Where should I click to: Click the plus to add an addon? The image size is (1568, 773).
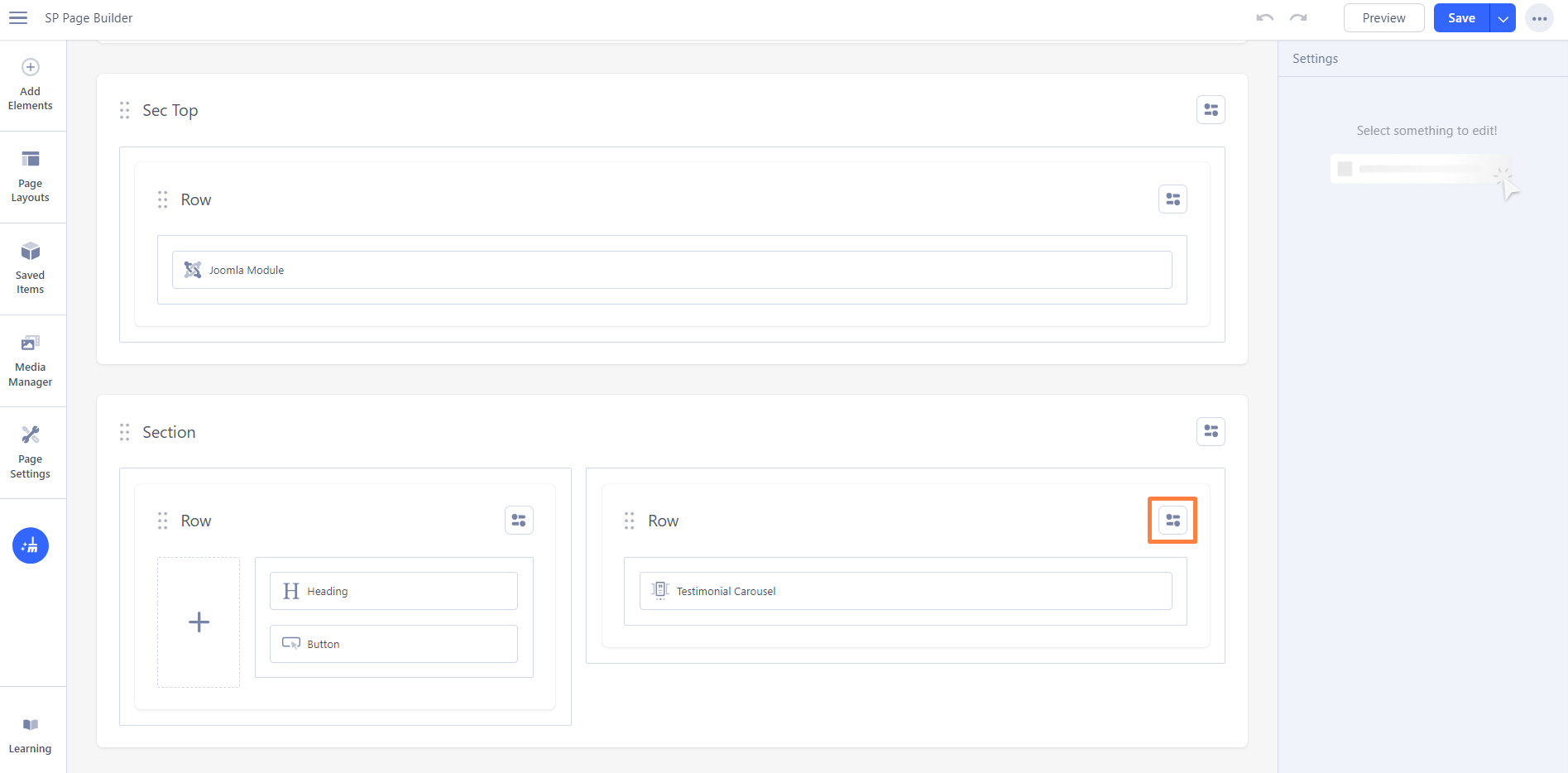199,622
